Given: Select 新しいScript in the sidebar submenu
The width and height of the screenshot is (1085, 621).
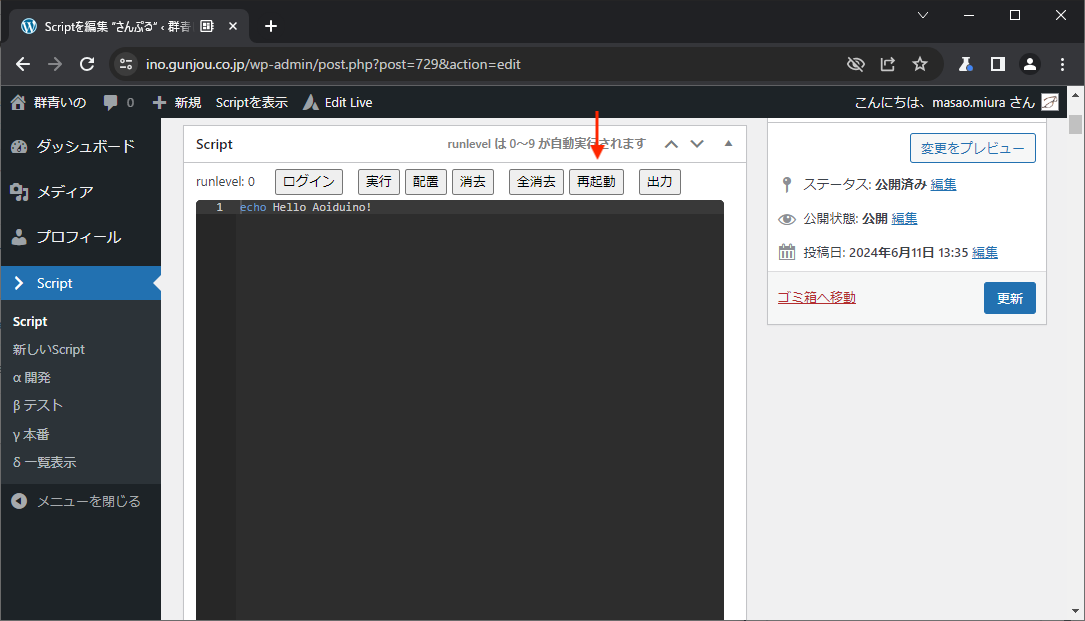Looking at the screenshot, I should tap(49, 350).
